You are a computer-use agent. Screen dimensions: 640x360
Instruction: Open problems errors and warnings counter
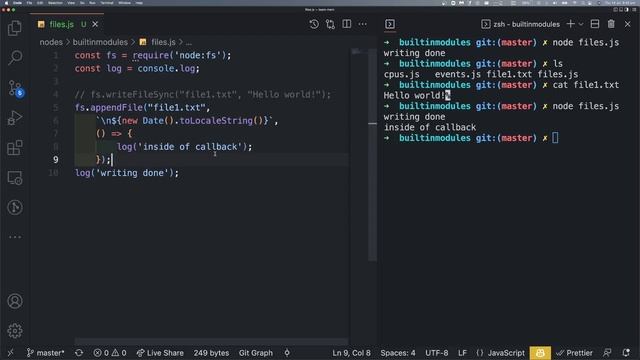coord(109,353)
